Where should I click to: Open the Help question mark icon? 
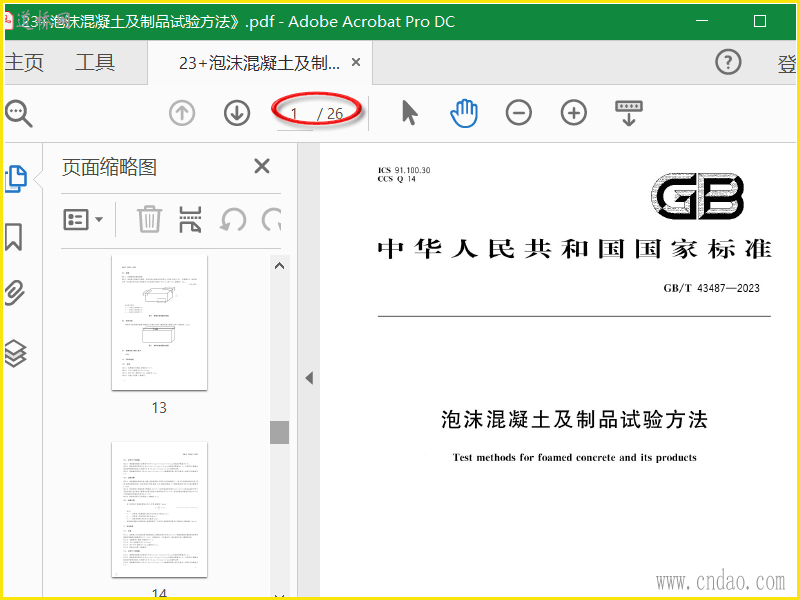click(x=728, y=62)
